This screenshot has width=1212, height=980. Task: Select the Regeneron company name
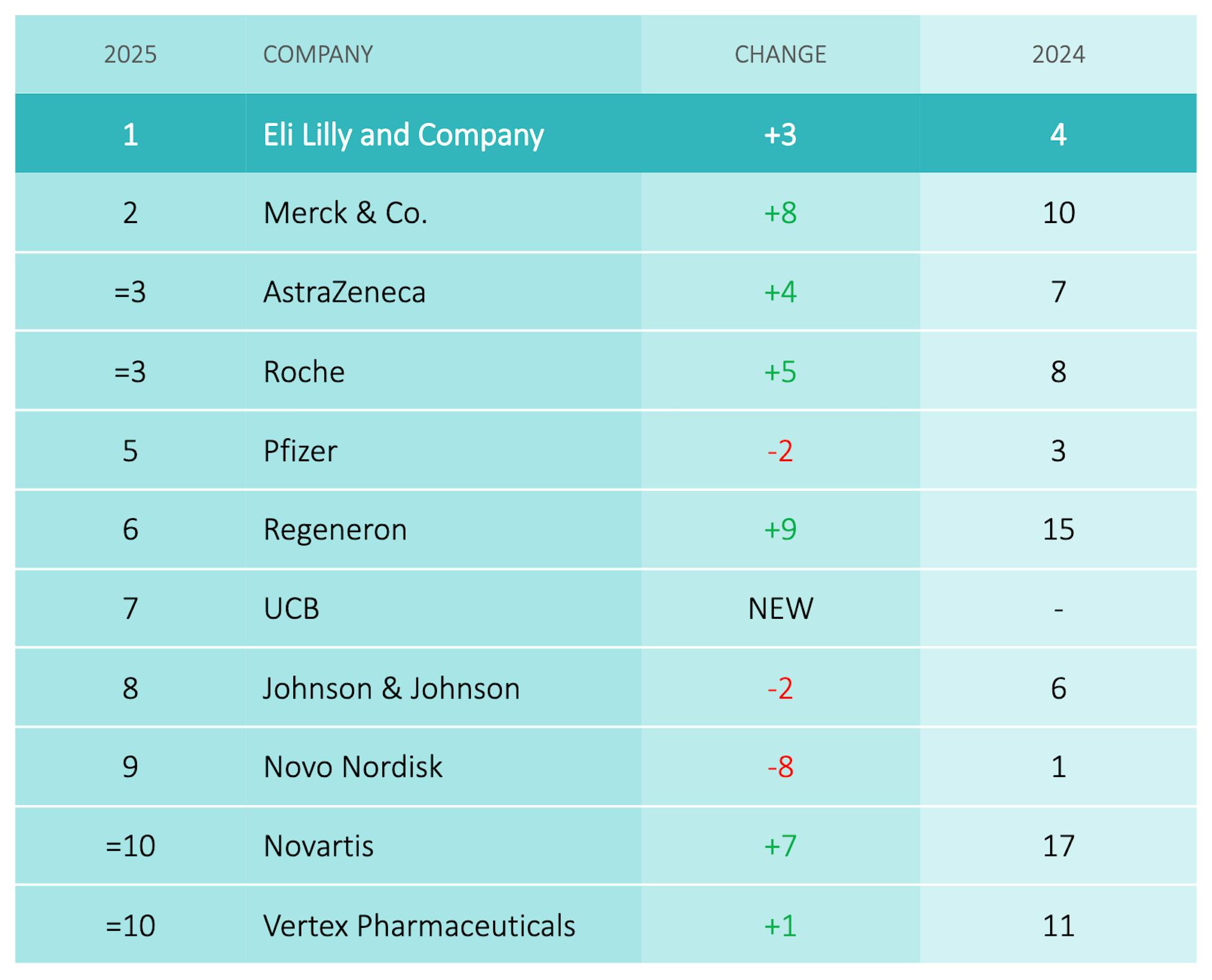(x=335, y=530)
